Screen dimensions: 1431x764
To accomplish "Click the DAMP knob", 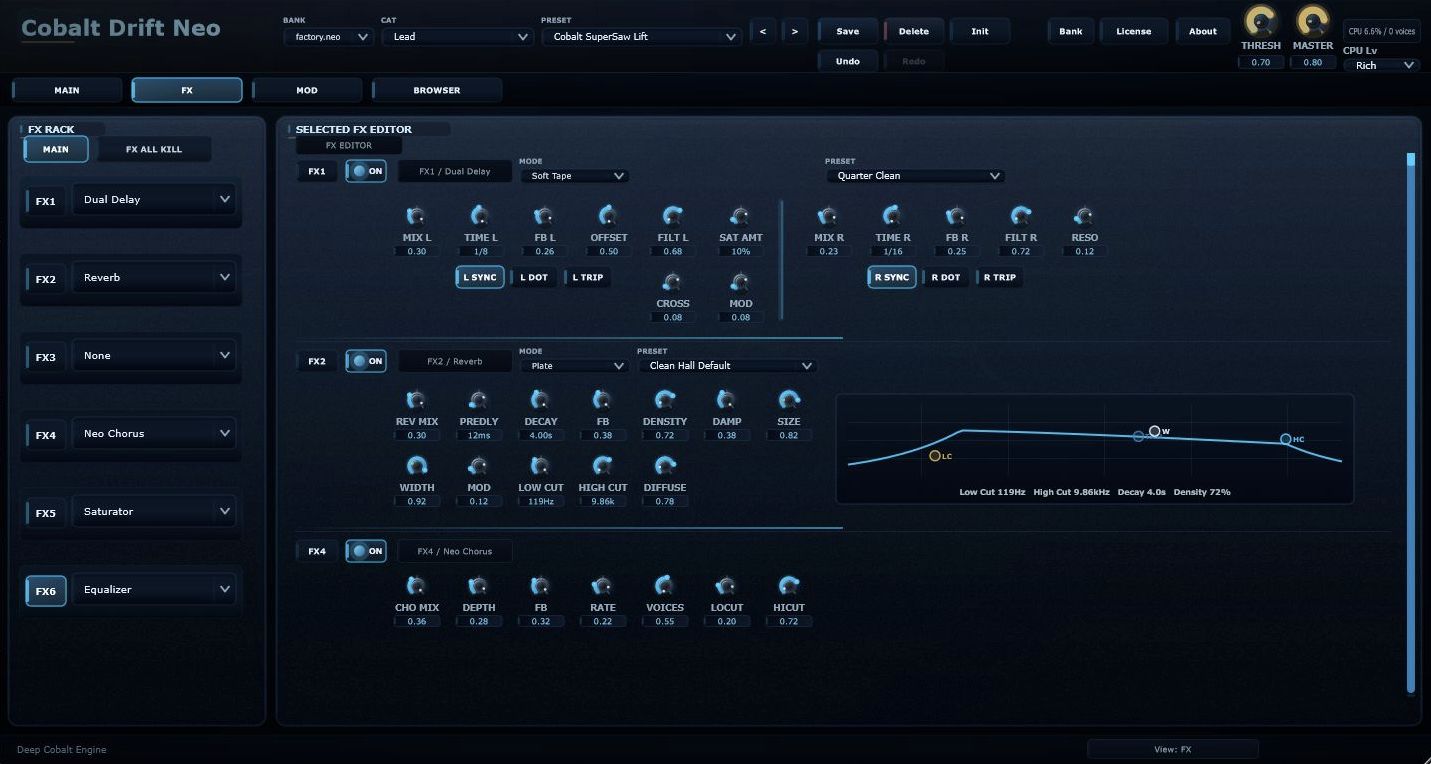I will 726,400.
